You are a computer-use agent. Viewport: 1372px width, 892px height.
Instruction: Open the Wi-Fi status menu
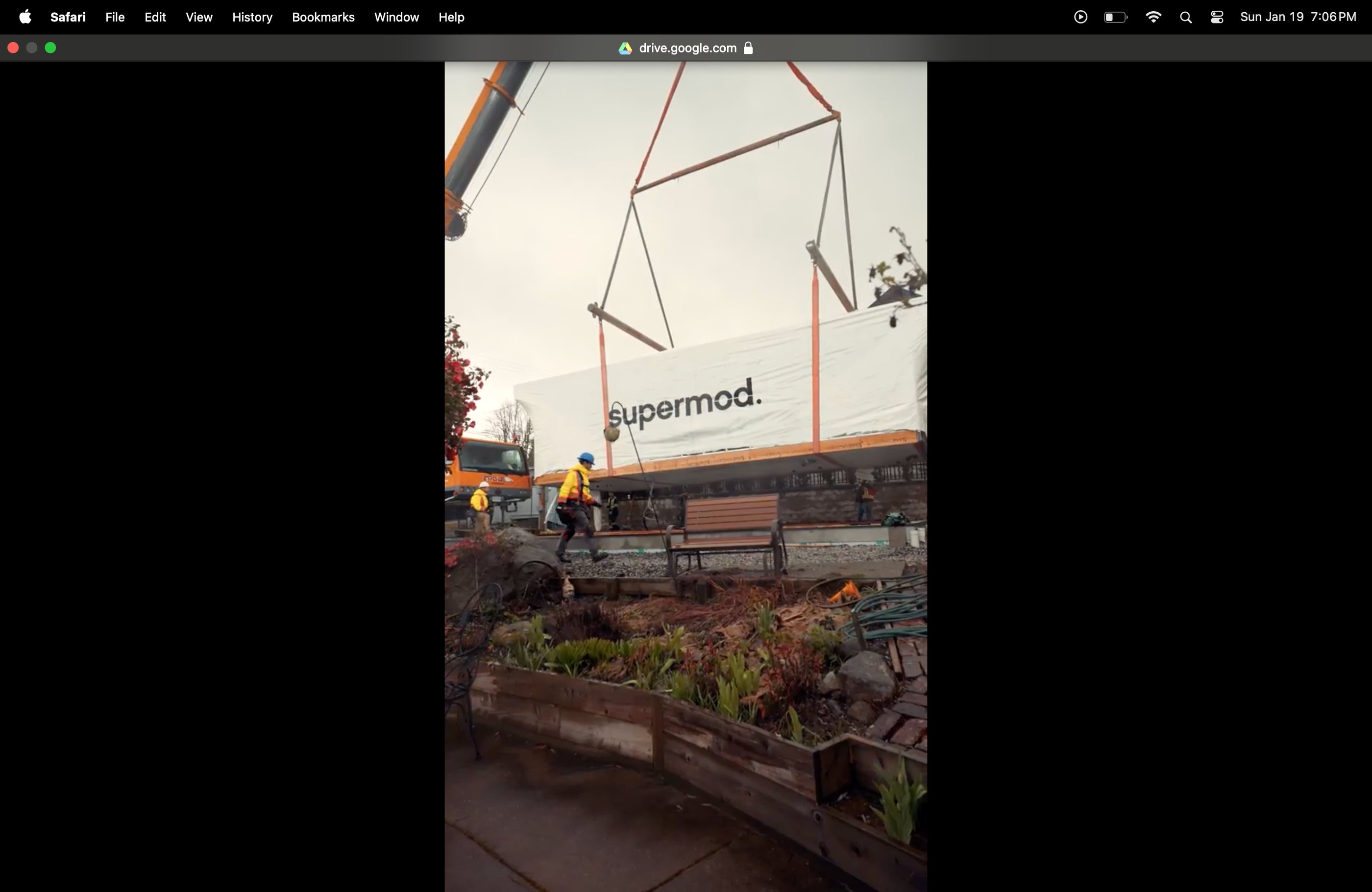click(1153, 17)
